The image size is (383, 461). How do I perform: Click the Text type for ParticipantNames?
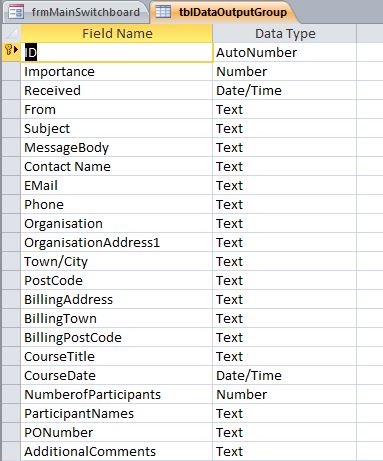284,413
